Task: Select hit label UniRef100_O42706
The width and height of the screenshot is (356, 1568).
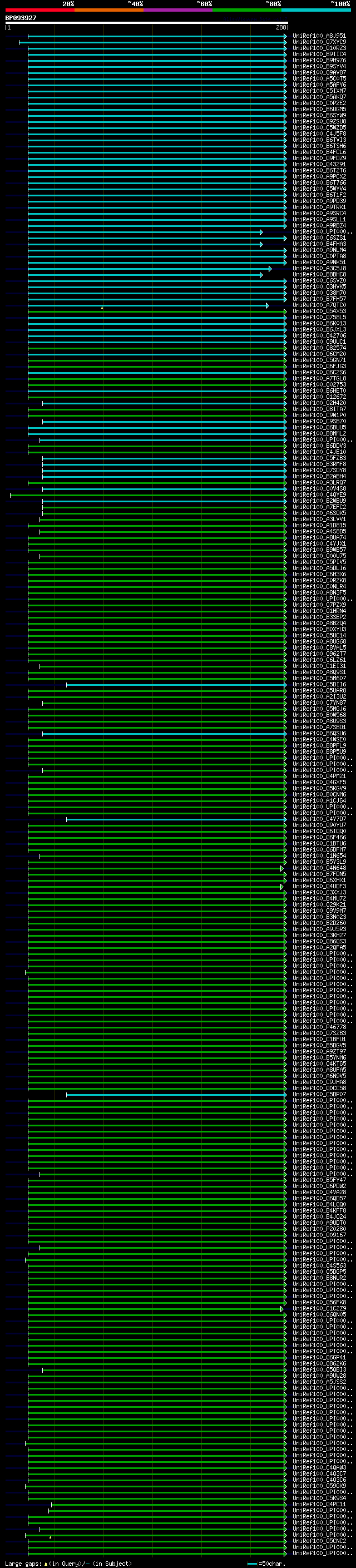Action: 319,335
